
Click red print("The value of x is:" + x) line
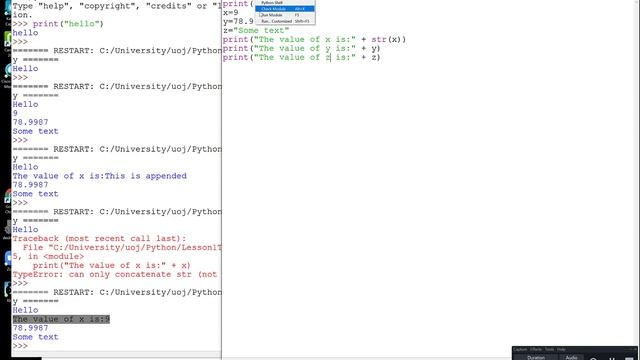tap(112, 266)
